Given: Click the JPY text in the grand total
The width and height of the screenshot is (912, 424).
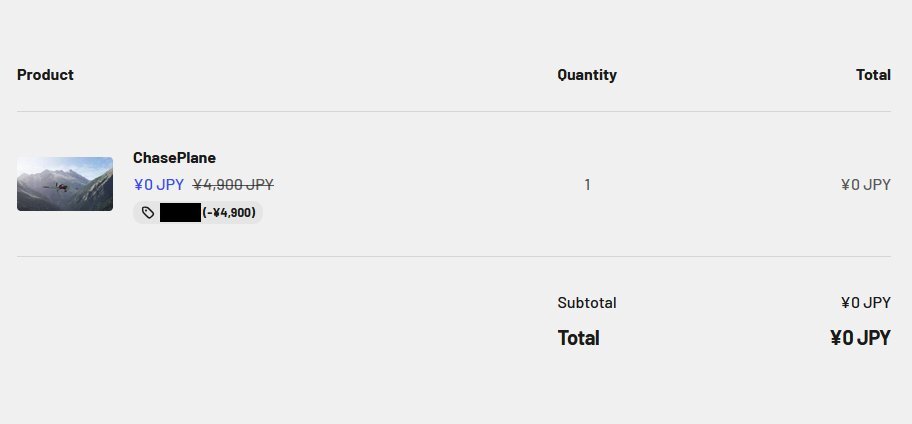Looking at the screenshot, I should coord(874,338).
